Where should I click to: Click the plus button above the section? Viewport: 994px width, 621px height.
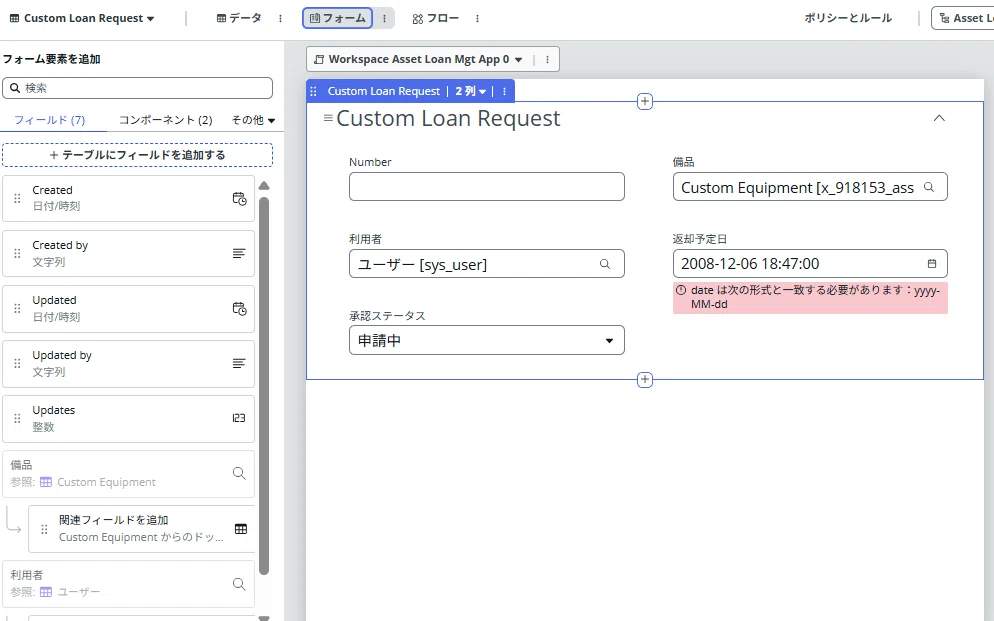coord(645,101)
